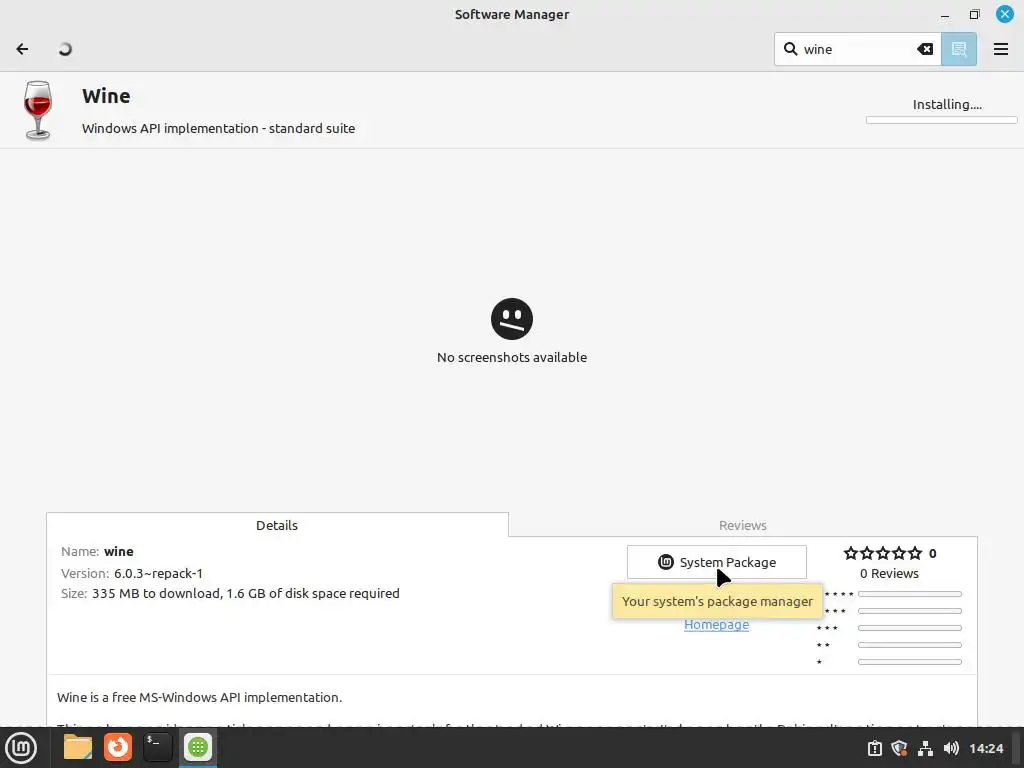This screenshot has height=768, width=1024.
Task: Maximize the Software Manager window
Action: [974, 14]
